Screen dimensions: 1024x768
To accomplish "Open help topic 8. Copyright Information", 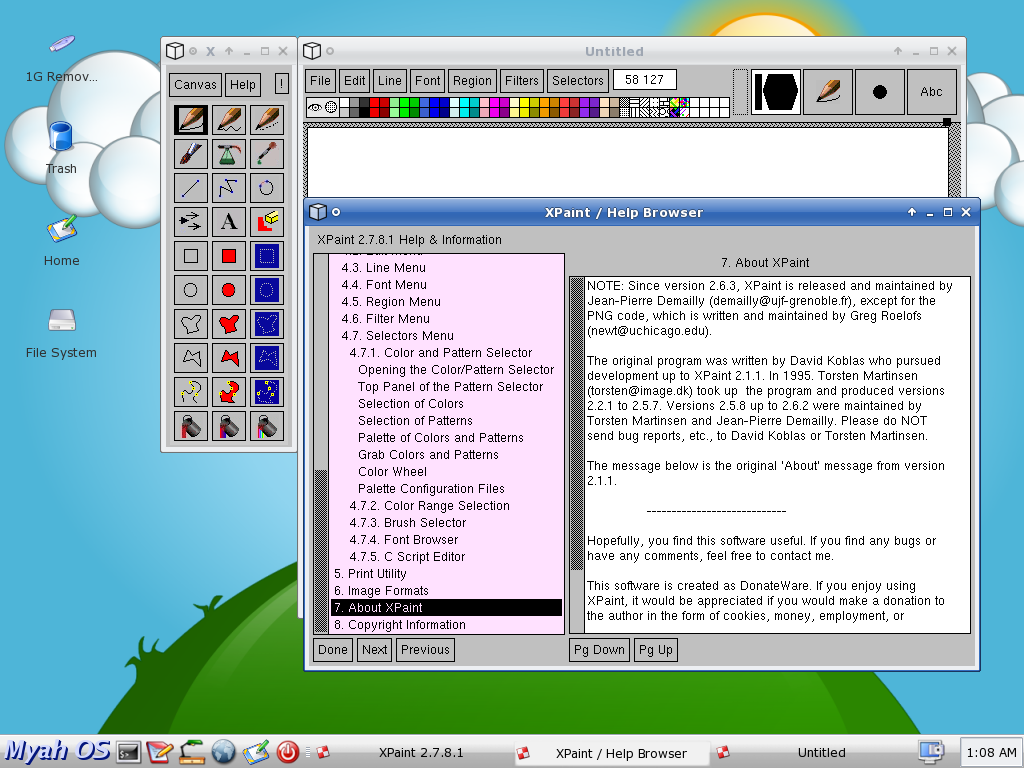I will point(446,625).
